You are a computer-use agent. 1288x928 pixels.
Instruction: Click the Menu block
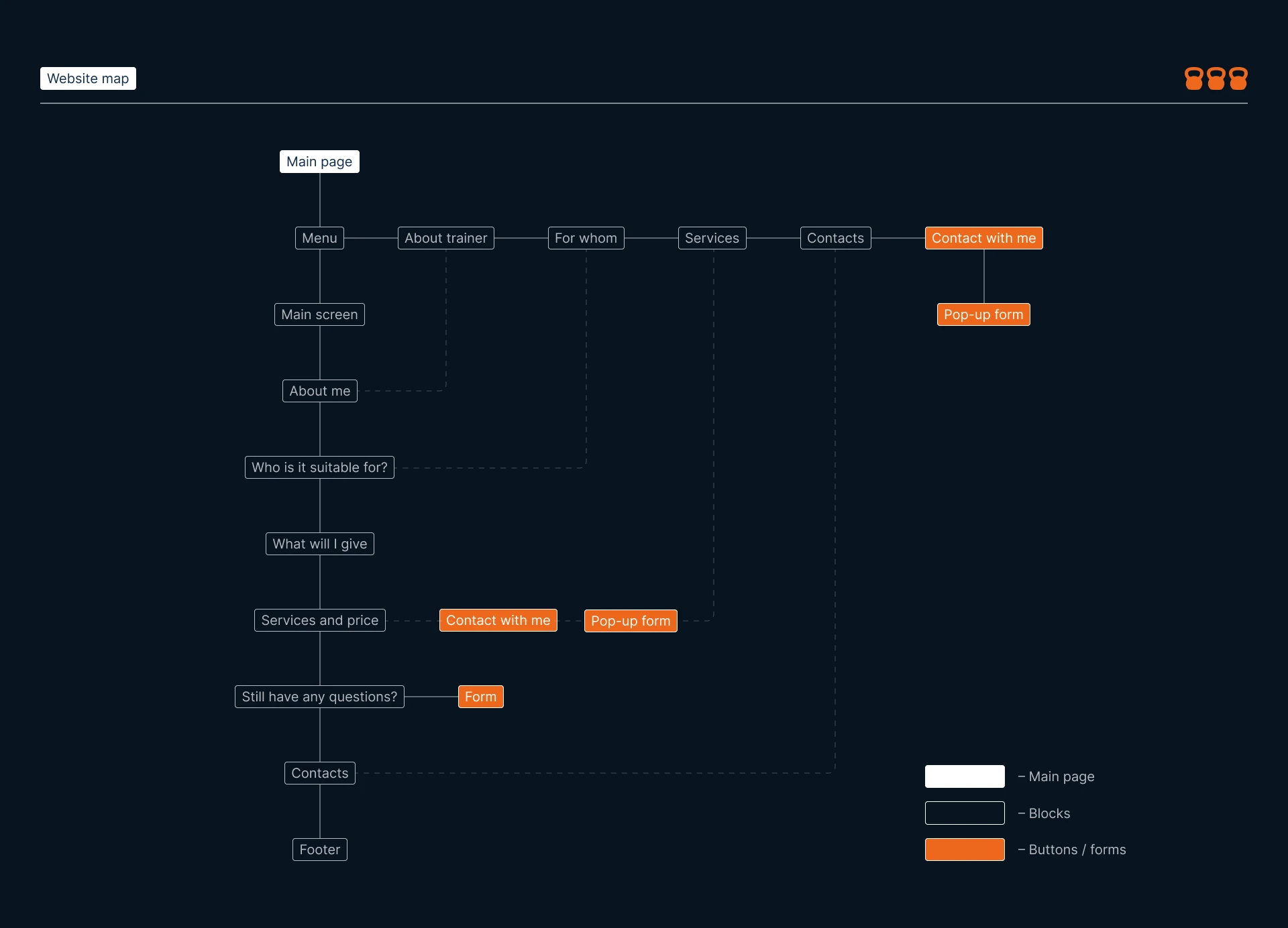coord(319,238)
